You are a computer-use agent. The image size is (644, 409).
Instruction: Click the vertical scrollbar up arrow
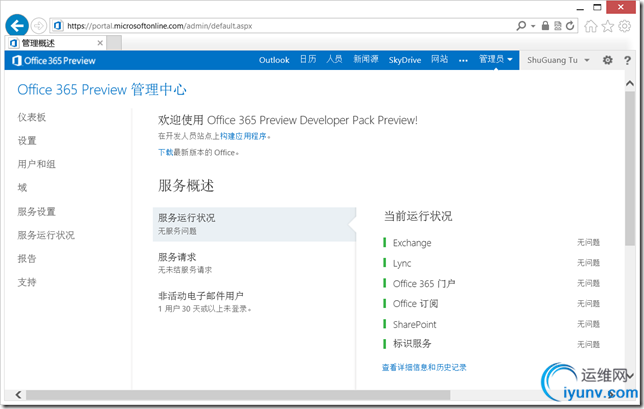pos(630,83)
